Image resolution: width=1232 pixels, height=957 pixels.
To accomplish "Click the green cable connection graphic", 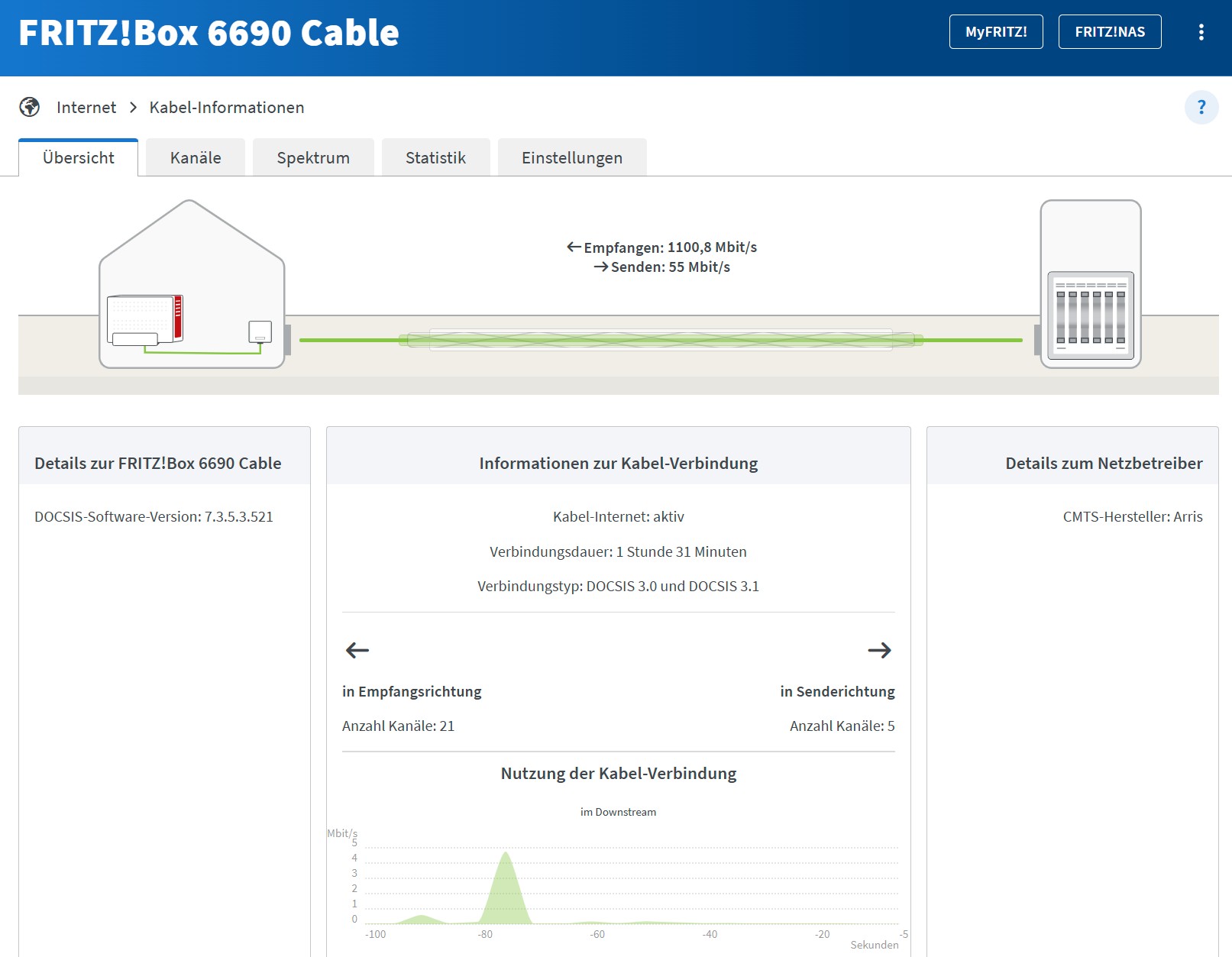I will click(x=661, y=340).
